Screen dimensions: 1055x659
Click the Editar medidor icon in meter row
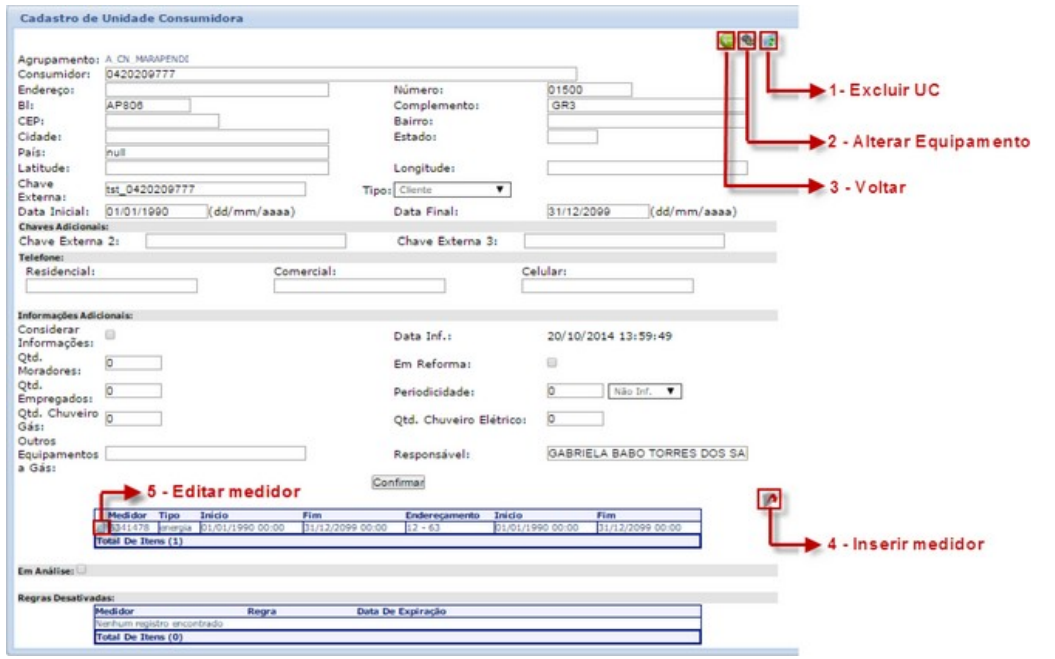click(x=100, y=527)
